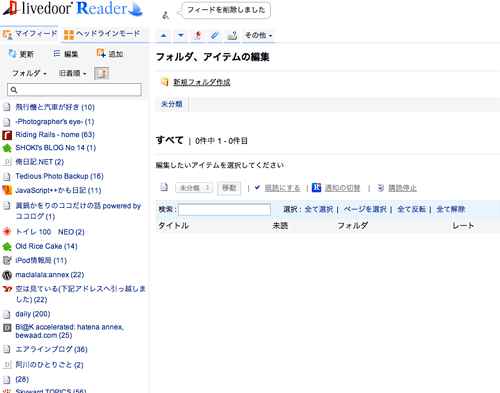
Task: Click the macialala:annex WordPress icon
Action: [7, 275]
